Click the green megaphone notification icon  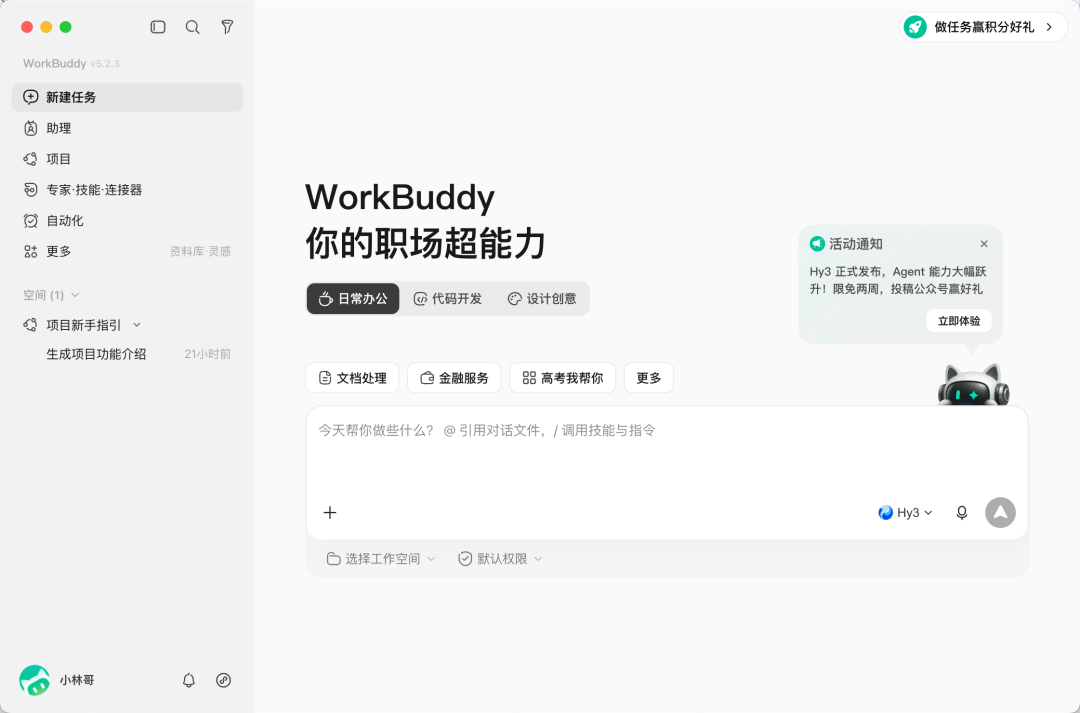tap(817, 243)
